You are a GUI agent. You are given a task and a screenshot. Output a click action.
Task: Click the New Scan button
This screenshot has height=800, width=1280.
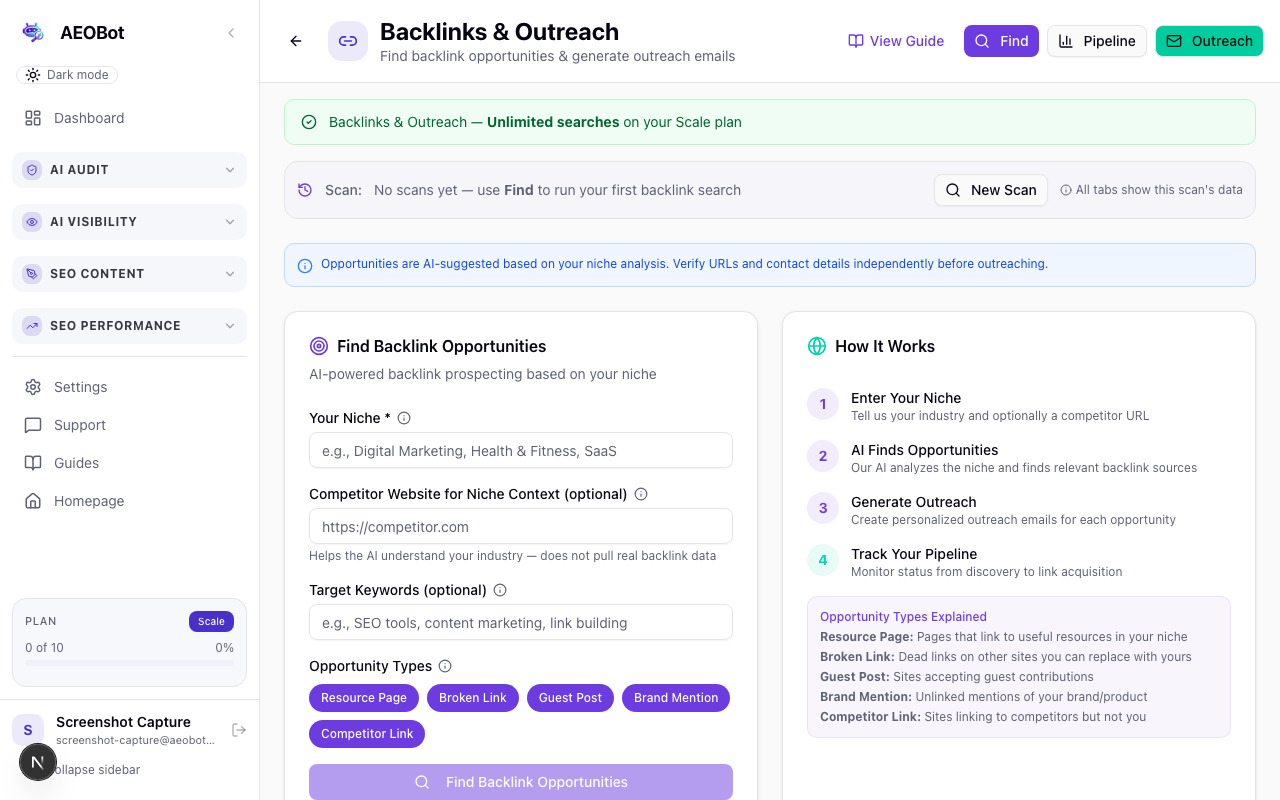click(991, 190)
